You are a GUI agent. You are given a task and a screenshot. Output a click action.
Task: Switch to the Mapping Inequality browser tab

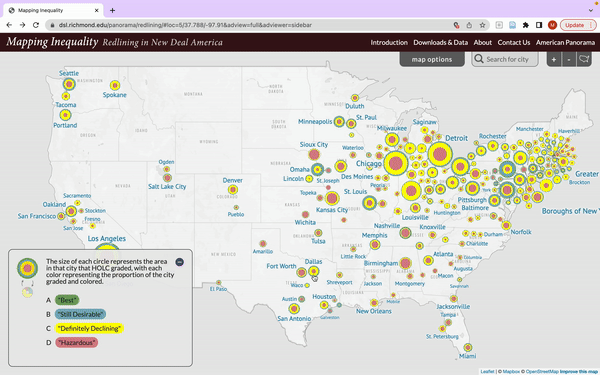coord(53,10)
